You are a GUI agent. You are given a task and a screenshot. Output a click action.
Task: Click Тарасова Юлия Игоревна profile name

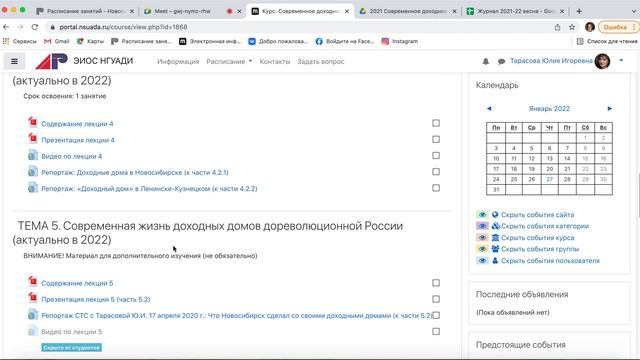(x=551, y=61)
